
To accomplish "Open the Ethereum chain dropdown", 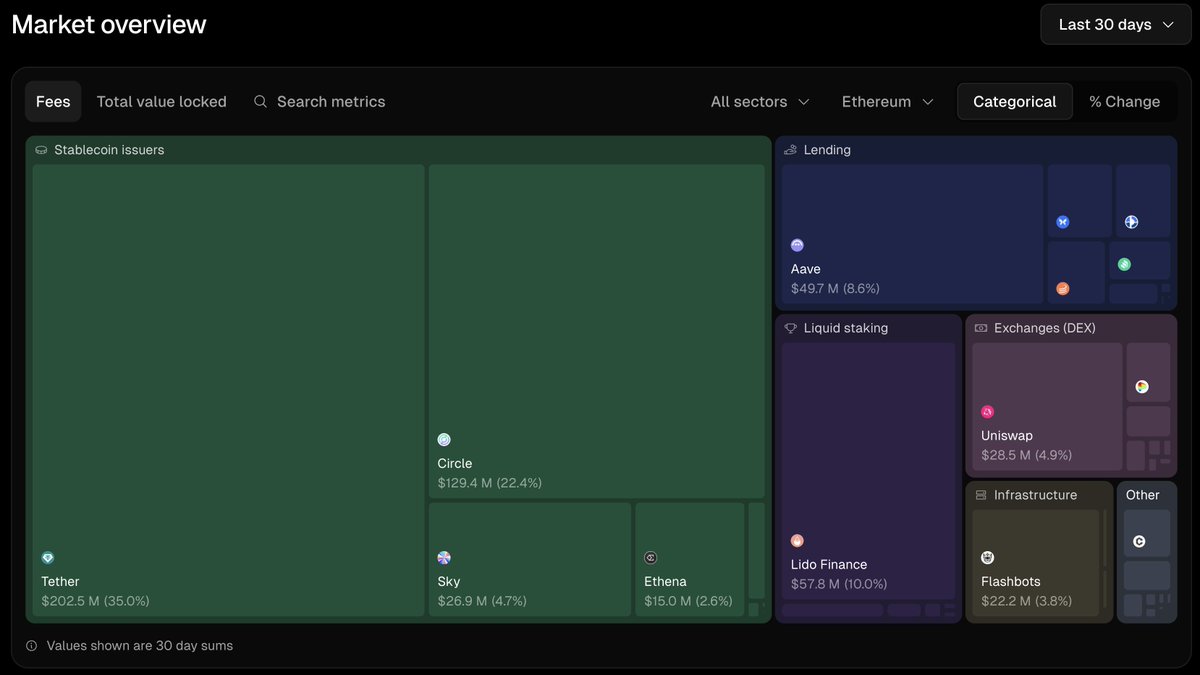I will coord(888,102).
